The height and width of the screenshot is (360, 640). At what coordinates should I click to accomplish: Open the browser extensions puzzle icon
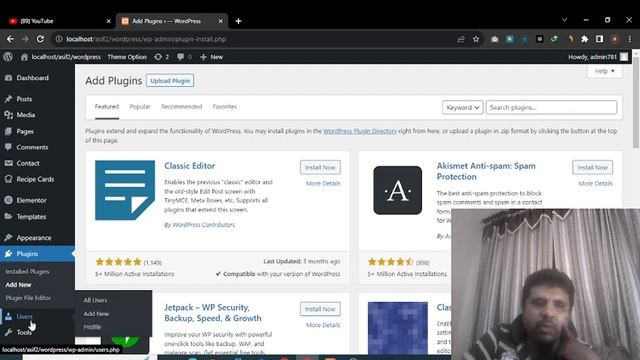[x=584, y=39]
